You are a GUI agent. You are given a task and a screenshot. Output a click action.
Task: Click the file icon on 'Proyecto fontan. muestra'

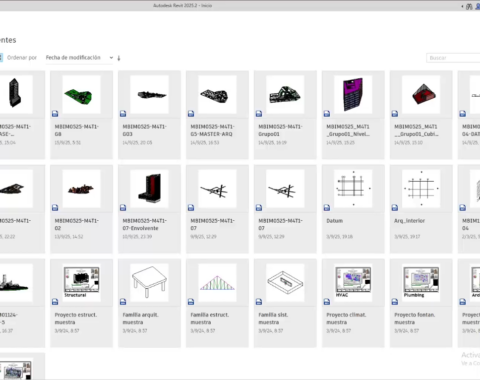[x=395, y=302]
